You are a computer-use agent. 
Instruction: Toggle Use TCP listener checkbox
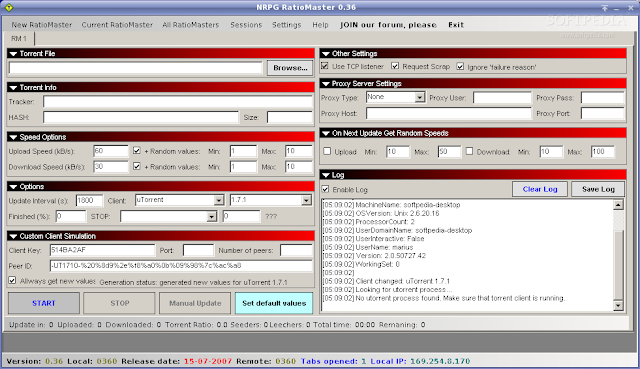[x=325, y=66]
